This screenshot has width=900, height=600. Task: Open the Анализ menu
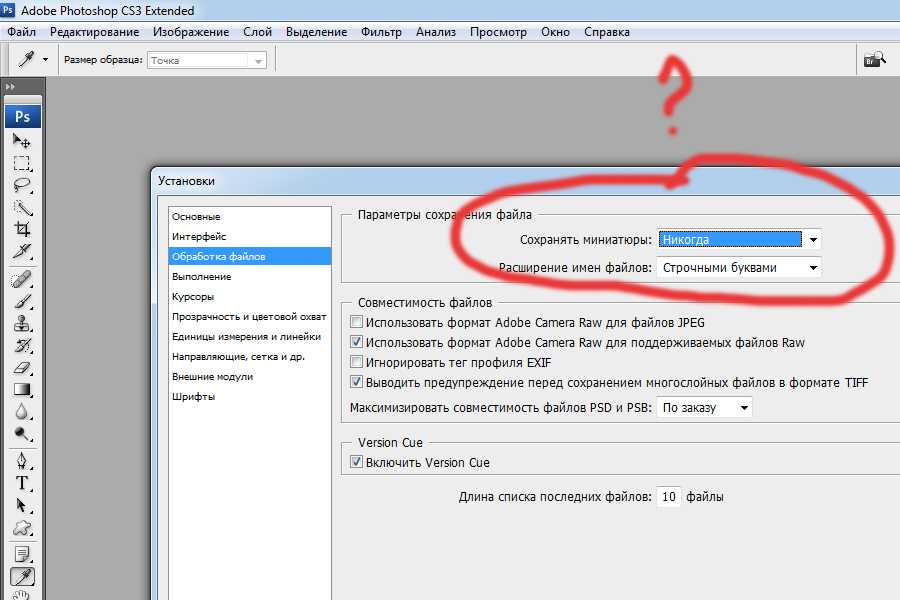point(436,32)
